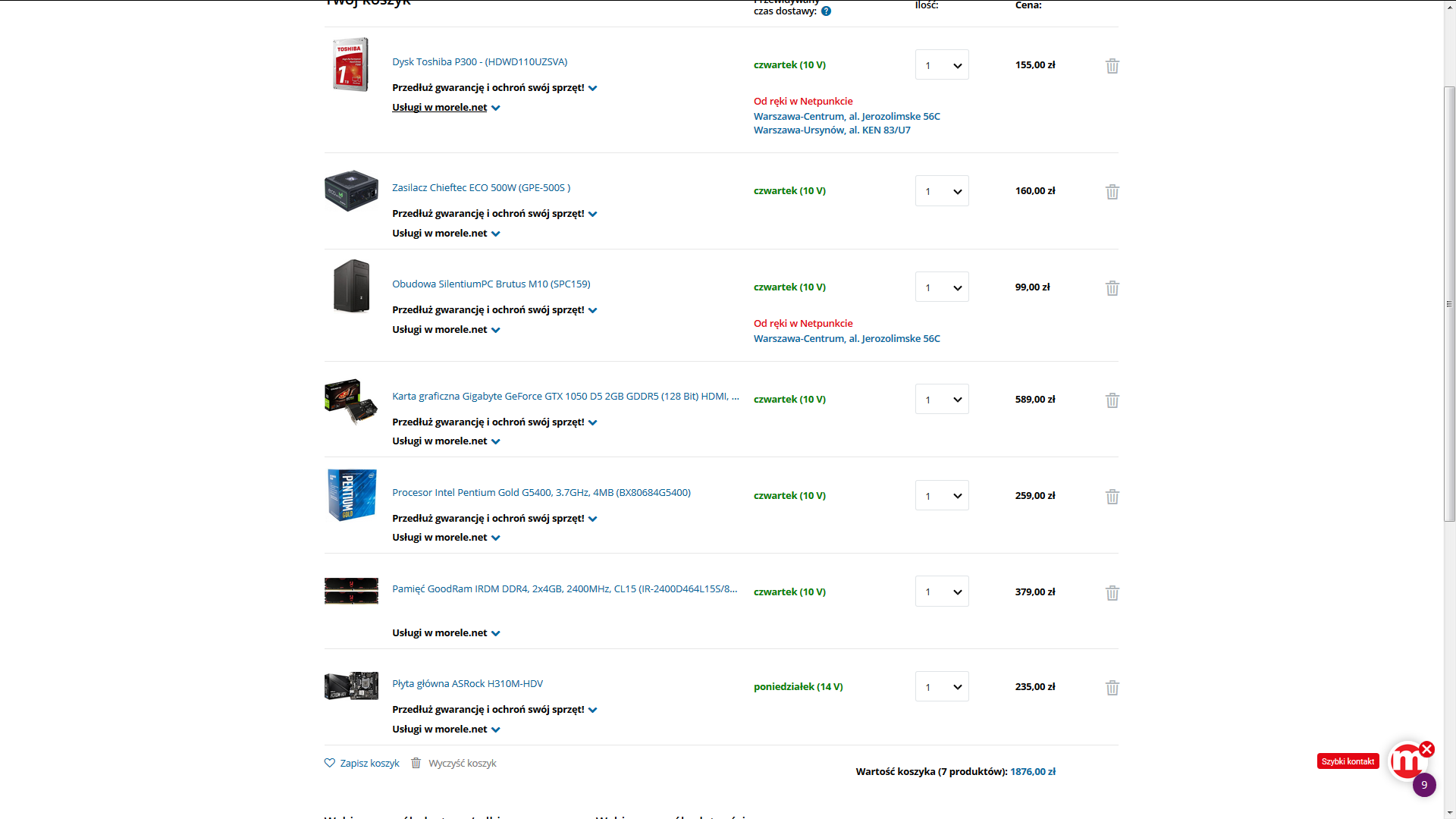Screen dimensions: 1456x819
Task: Delete GoodRam IRDM memory from cart
Action: click(1112, 593)
